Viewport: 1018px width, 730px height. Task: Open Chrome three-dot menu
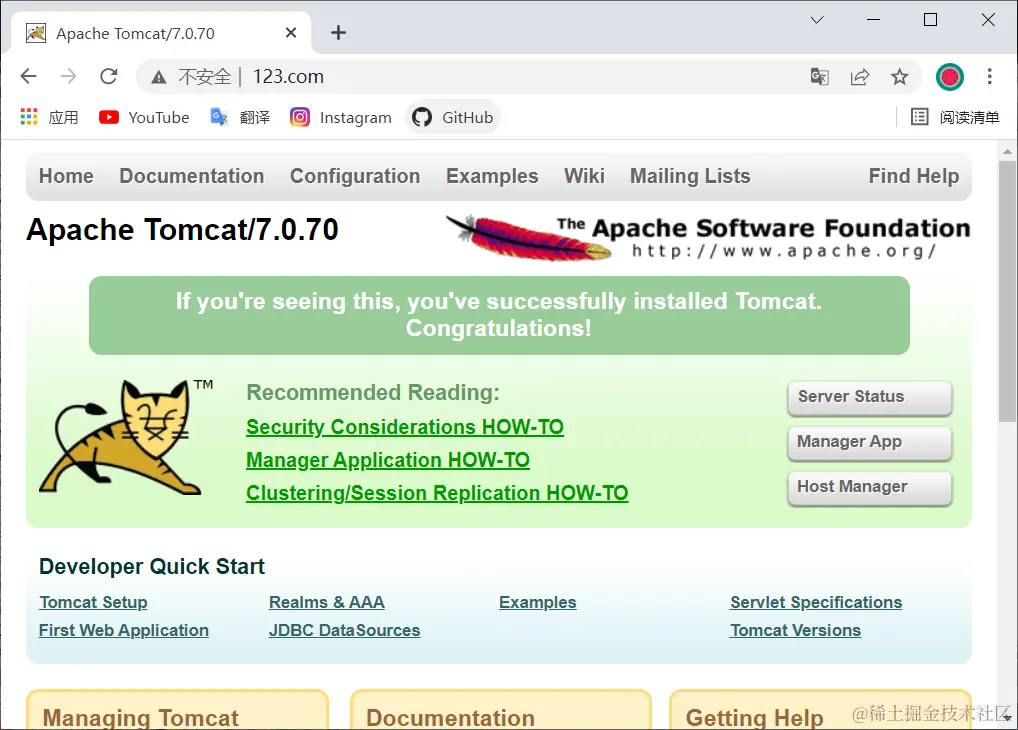pyautogui.click(x=989, y=77)
